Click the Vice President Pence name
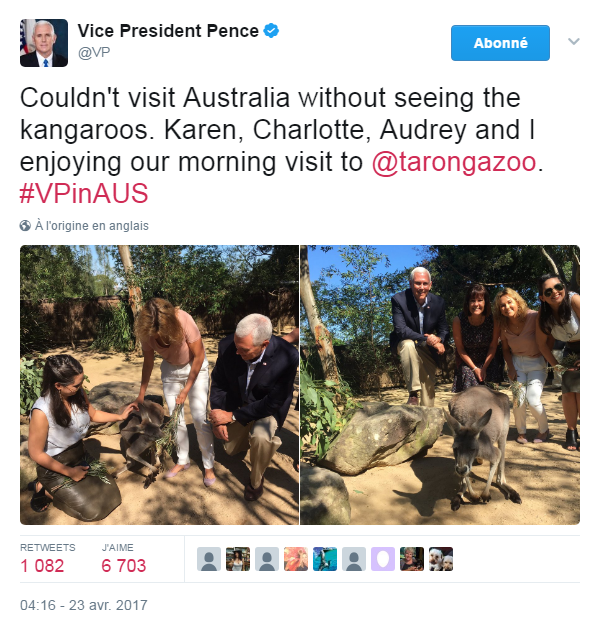The height and width of the screenshot is (625, 602). pos(168,31)
